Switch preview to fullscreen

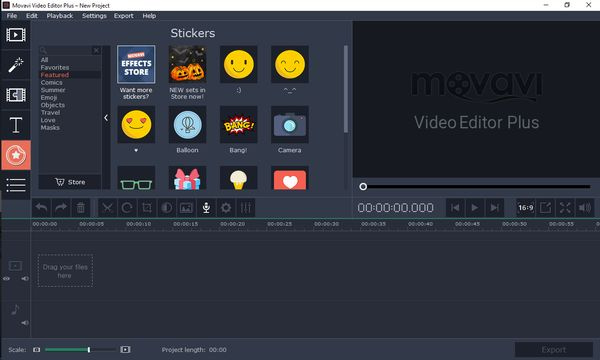click(565, 207)
